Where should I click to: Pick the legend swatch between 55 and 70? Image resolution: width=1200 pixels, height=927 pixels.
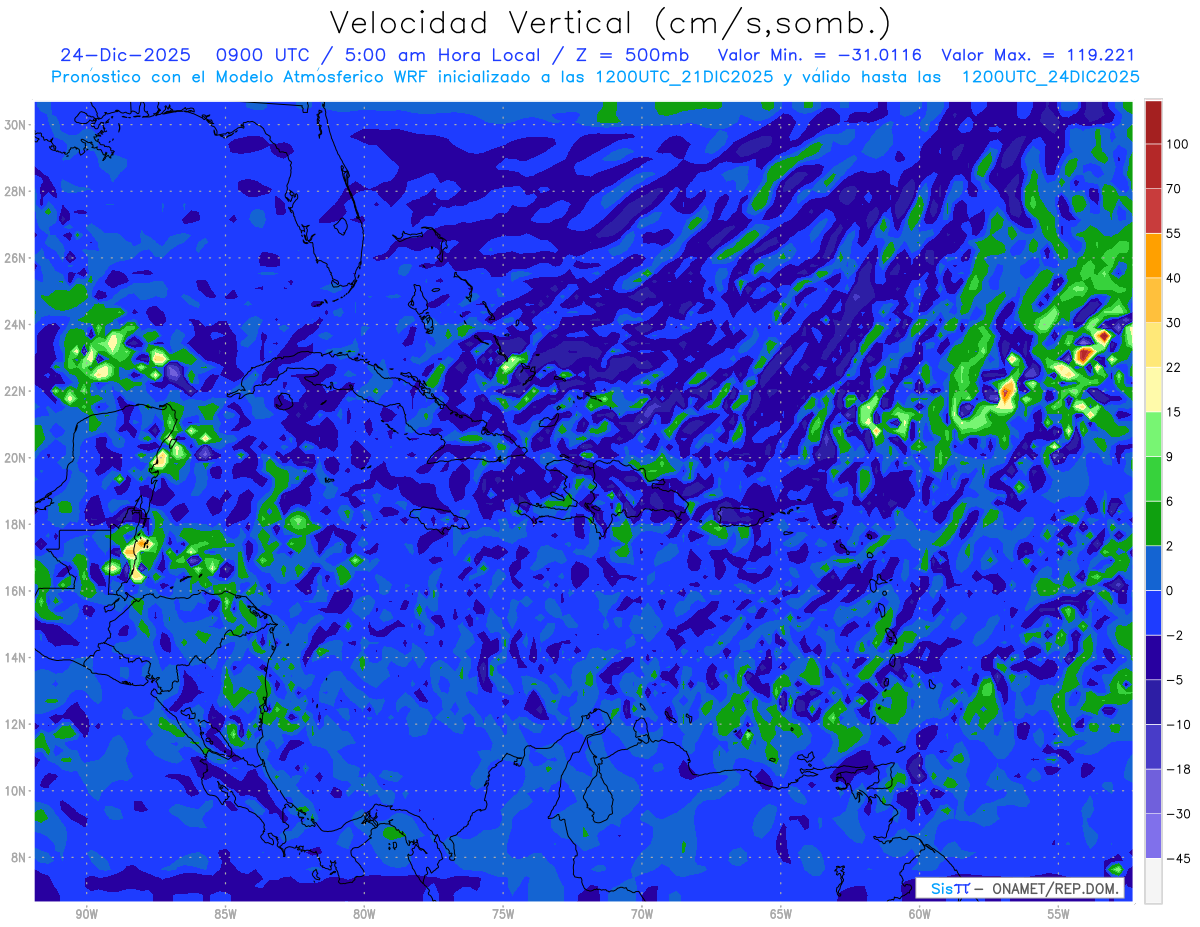[x=1153, y=211]
